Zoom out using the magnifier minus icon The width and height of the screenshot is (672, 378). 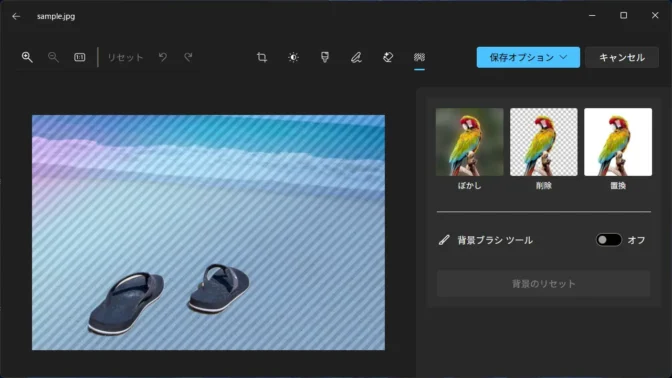[53, 57]
